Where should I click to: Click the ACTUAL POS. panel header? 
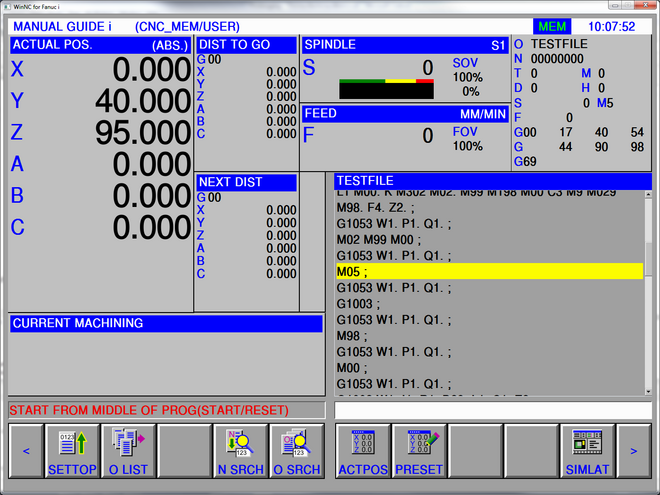(100, 46)
